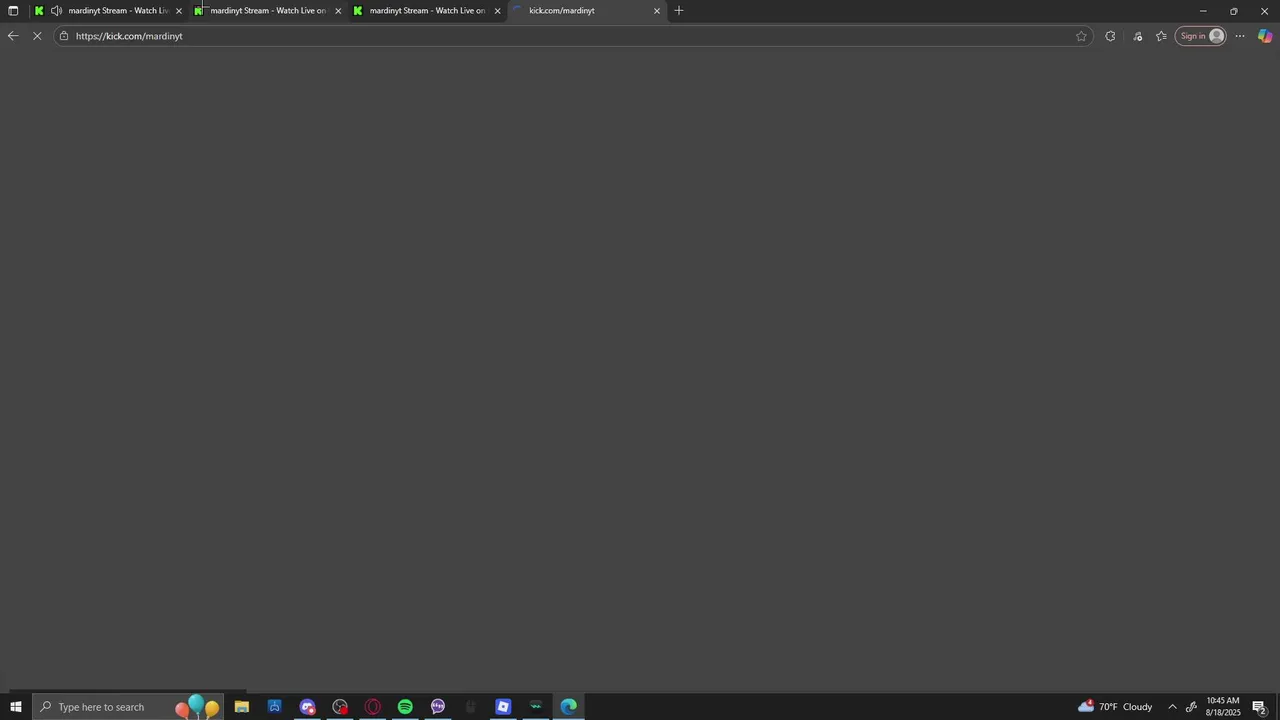Open the Roblox Studio taskbar icon
This screenshot has width=1280, height=720.
(503, 707)
